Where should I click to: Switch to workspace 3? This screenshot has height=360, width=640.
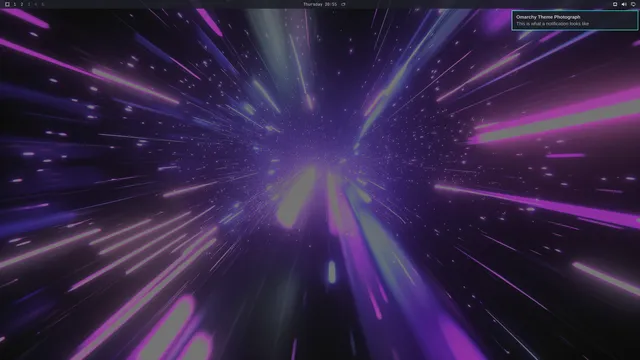point(29,4)
